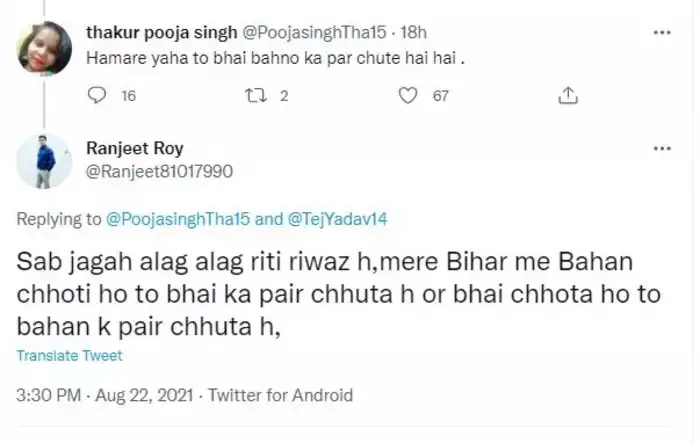700x443 pixels.
Task: Open the three-dot menu on Ranjeet's tweet
Action: coord(662,148)
